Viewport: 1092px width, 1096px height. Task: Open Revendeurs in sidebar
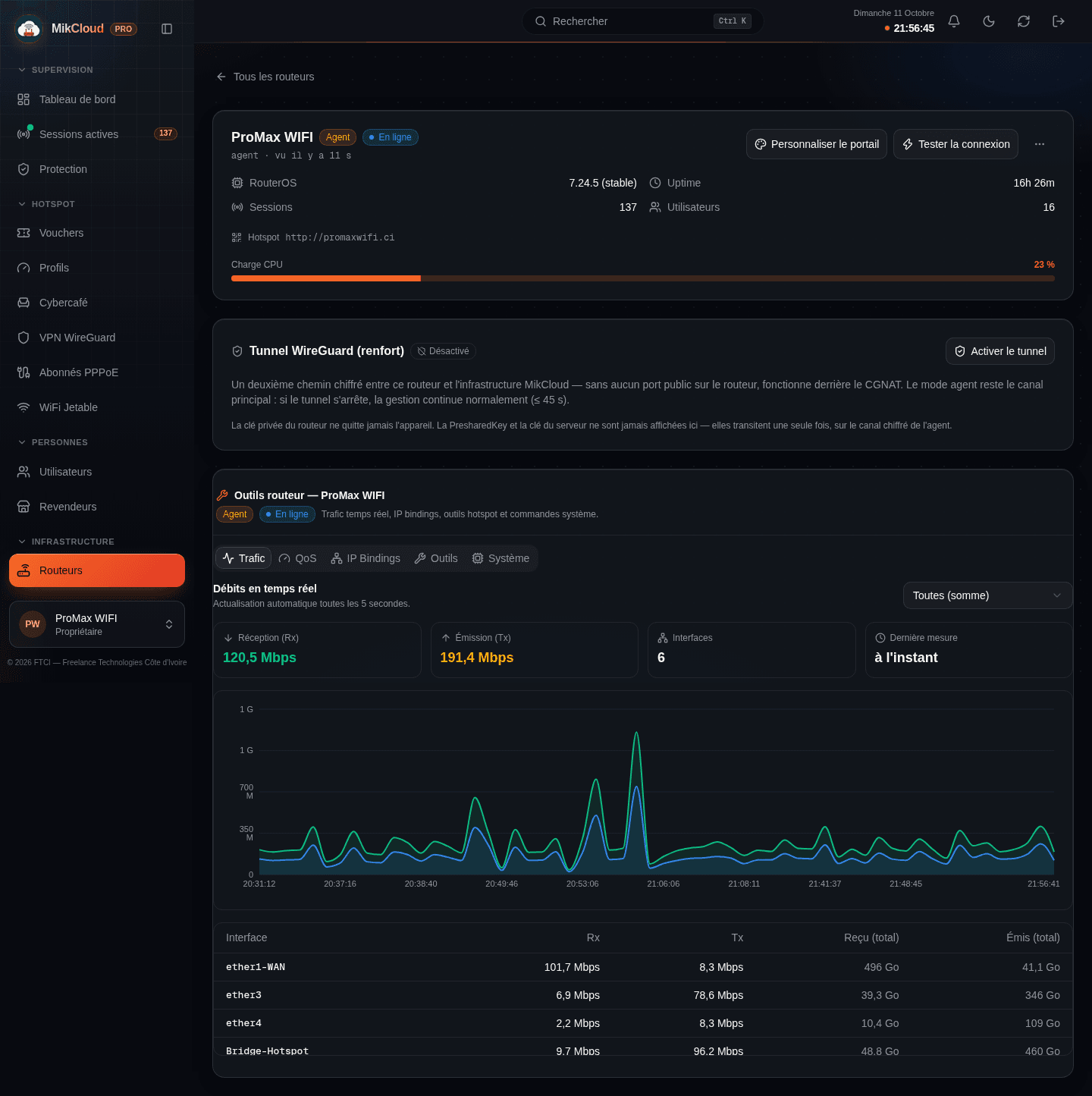97,507
